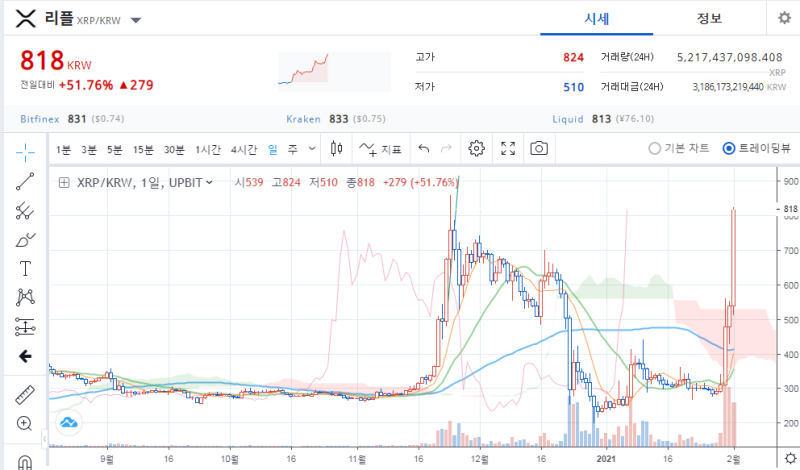
Task: Switch to the 정보 tab
Action: (709, 19)
